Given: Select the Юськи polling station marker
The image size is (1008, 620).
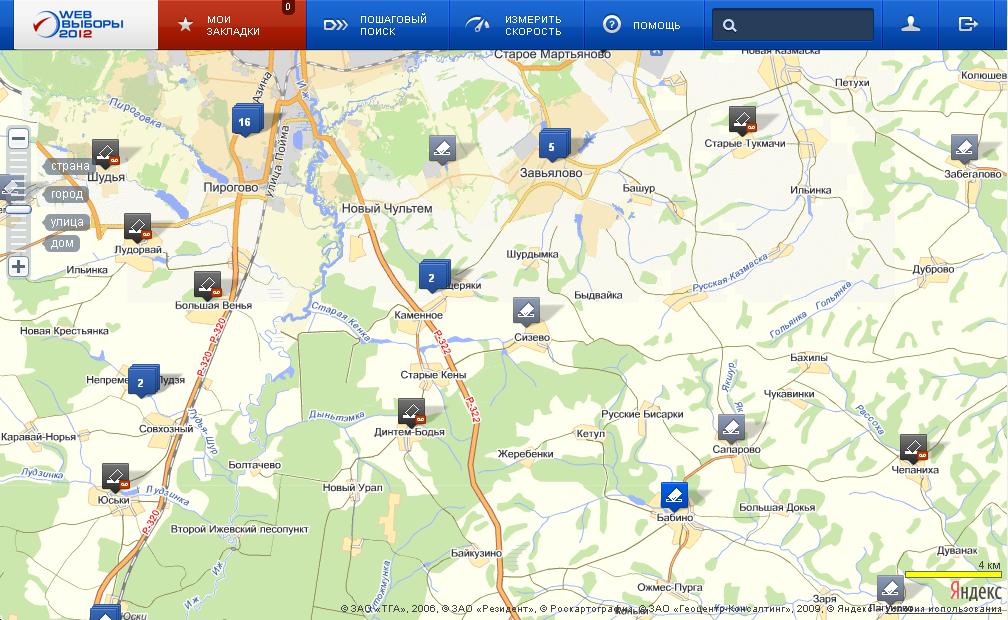Looking at the screenshot, I should tap(116, 479).
